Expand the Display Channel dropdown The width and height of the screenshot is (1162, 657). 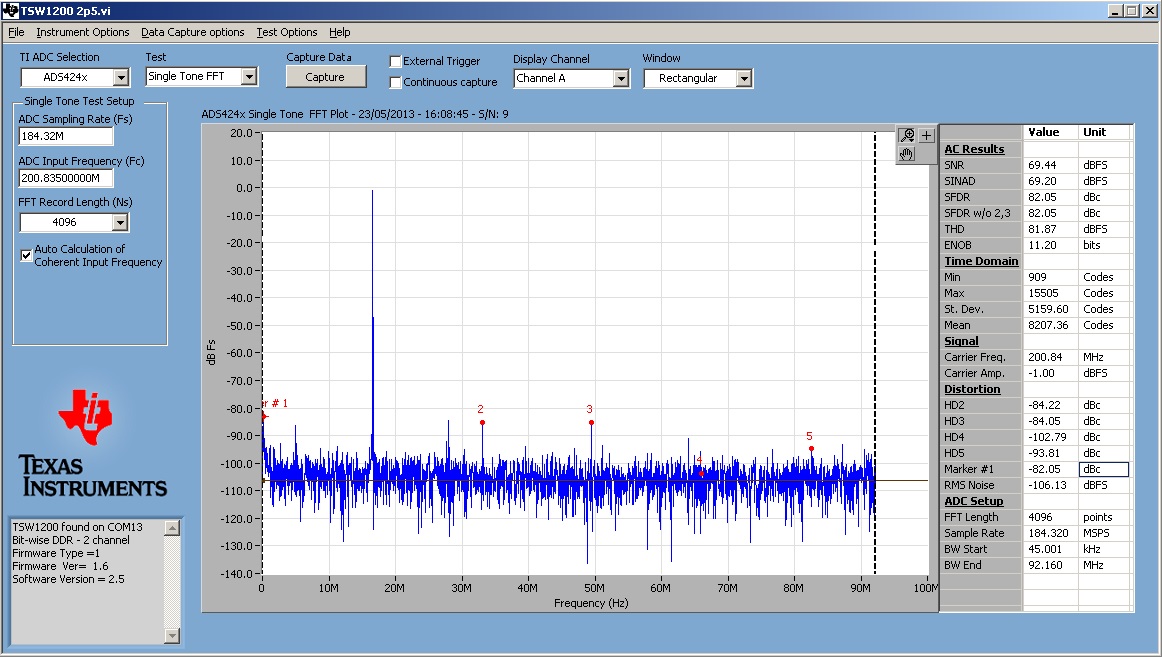point(621,79)
